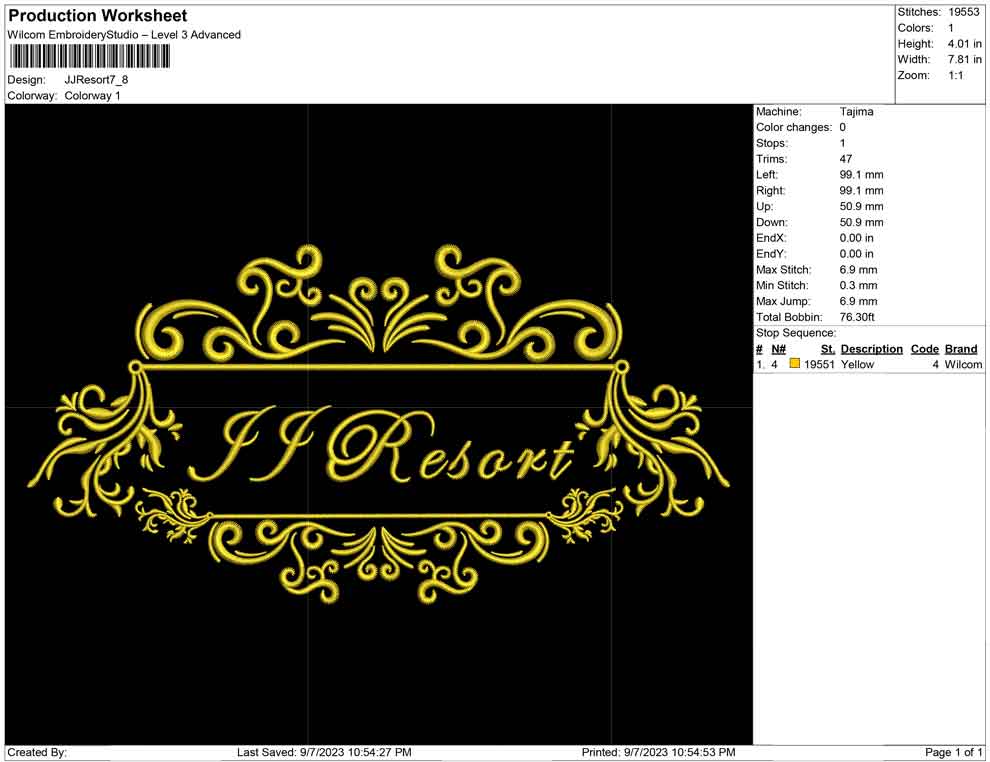Select the Total Bobbin value '76.30ft'
Viewport: 990px width, 762px height.
point(857,317)
